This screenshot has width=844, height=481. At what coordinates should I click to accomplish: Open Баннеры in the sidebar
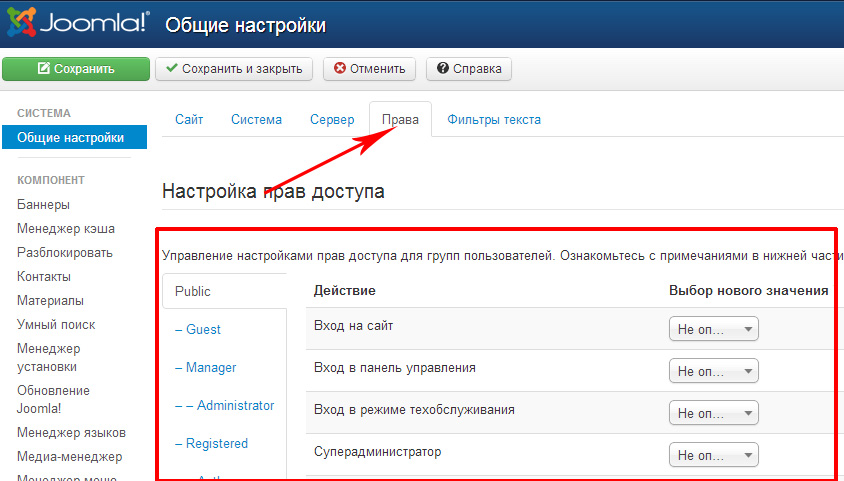pyautogui.click(x=43, y=204)
